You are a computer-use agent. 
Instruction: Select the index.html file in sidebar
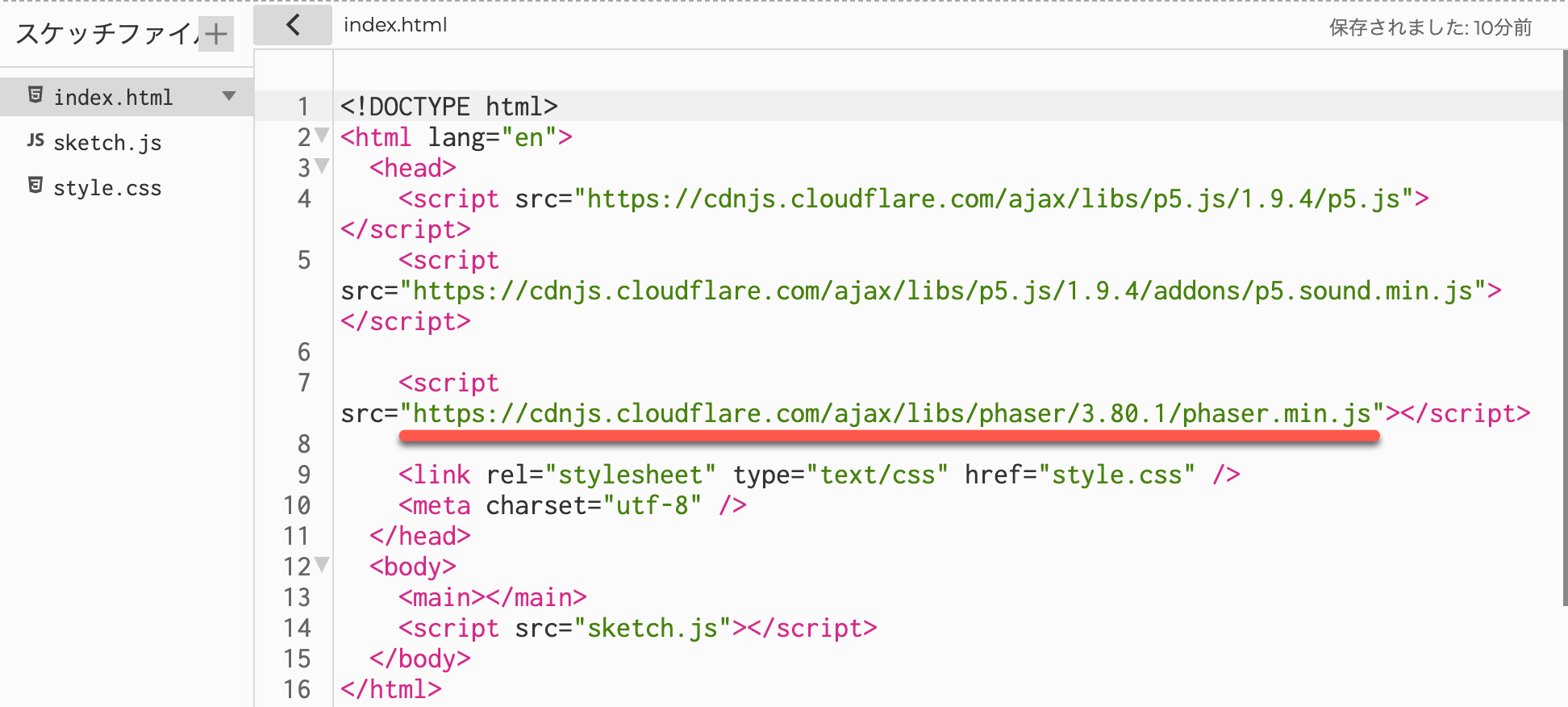(127, 97)
